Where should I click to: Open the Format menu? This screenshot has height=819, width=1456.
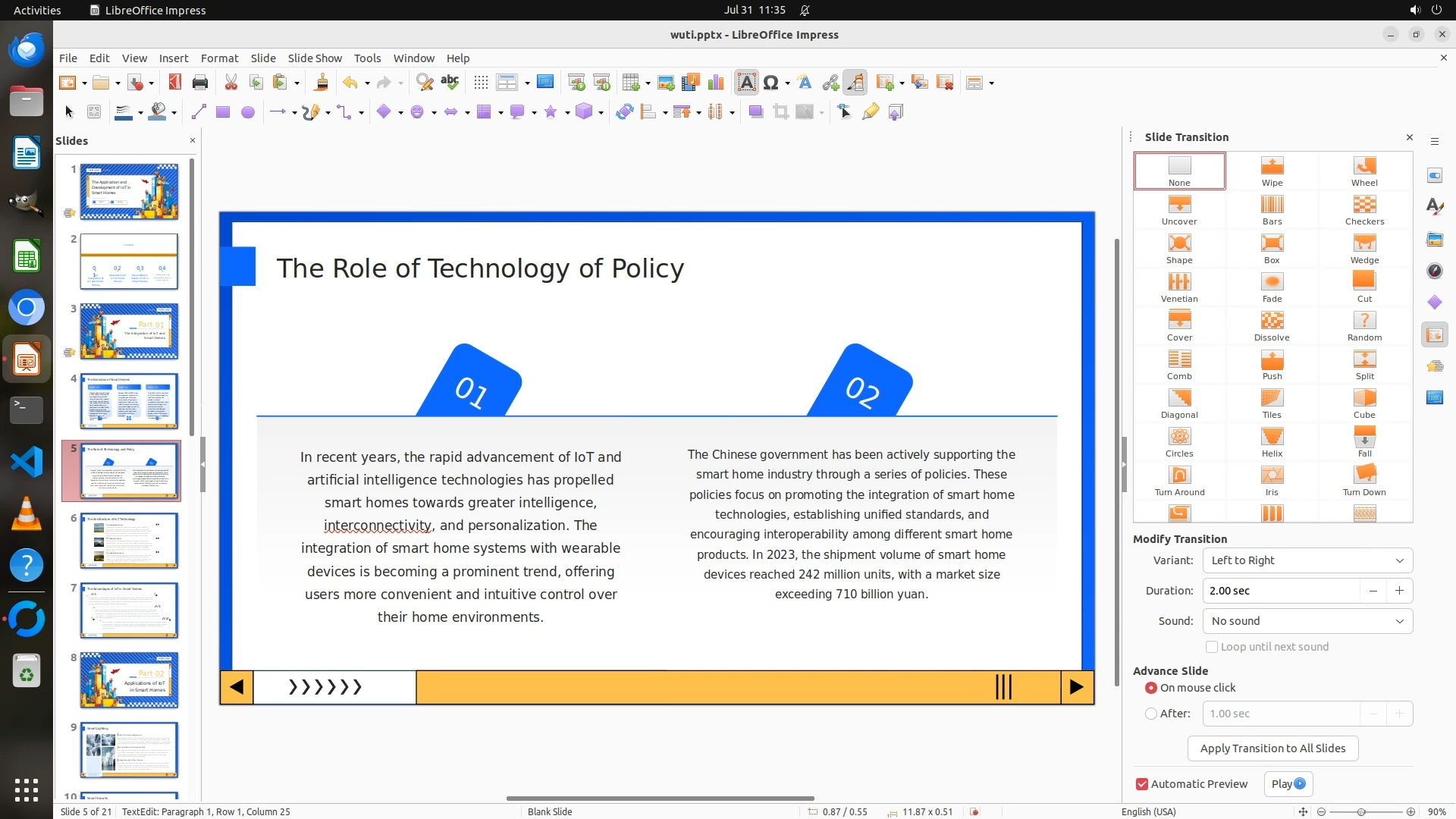click(219, 58)
